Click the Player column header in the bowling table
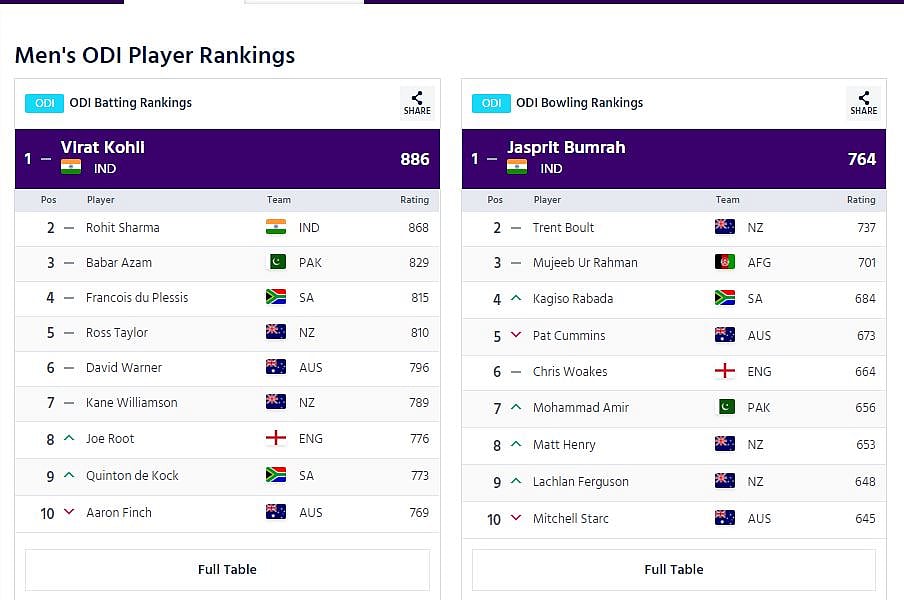Screen dimensions: 904x600 pos(547,200)
